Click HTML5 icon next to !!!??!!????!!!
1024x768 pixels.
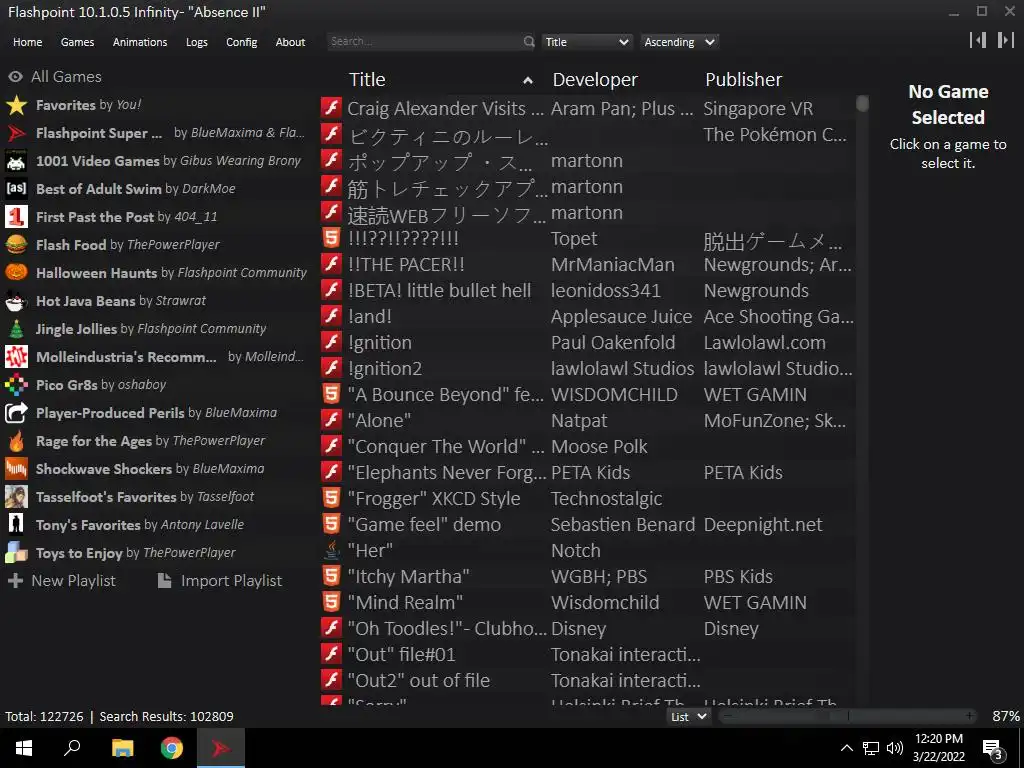(332, 238)
